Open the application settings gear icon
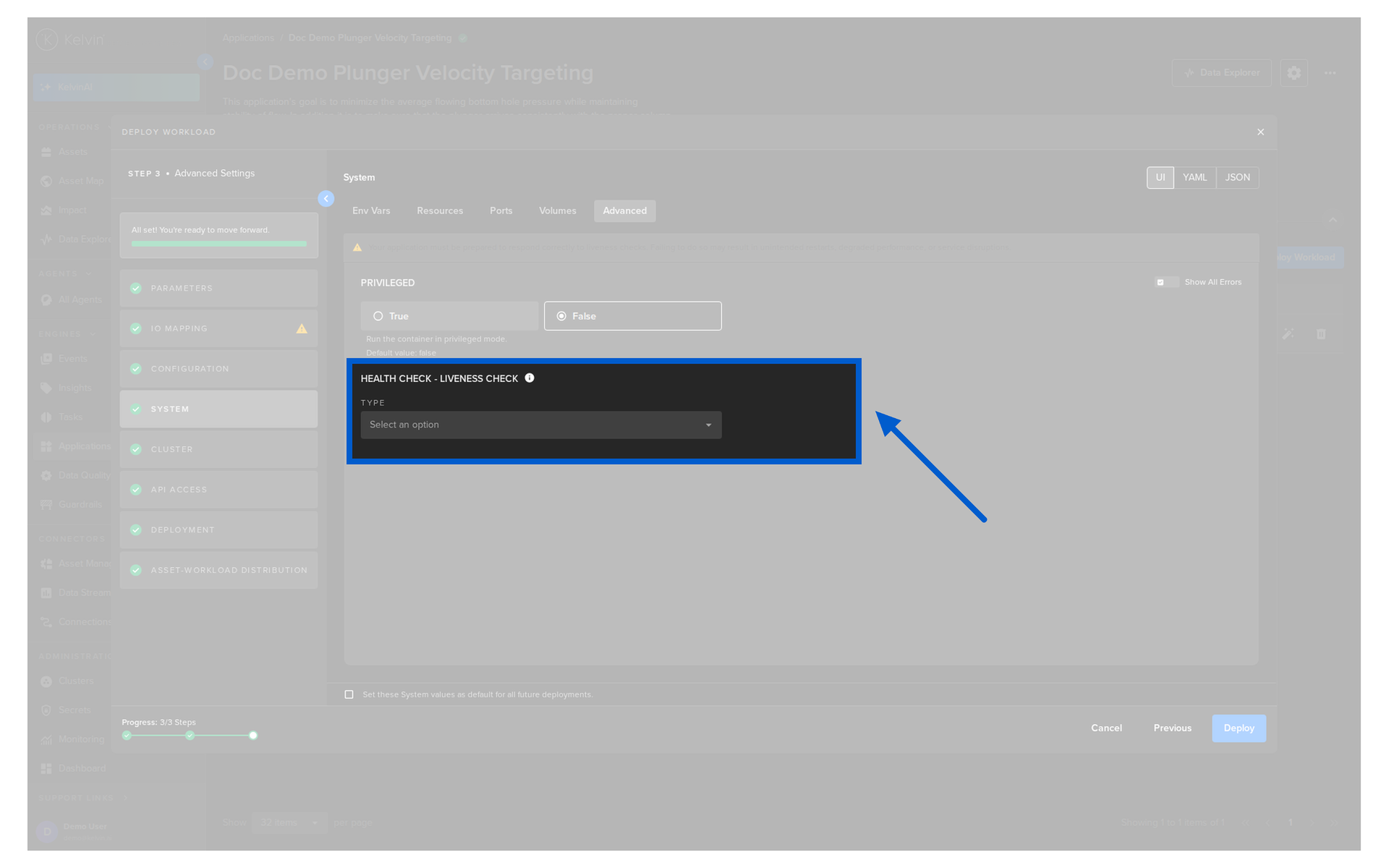 tap(1294, 73)
